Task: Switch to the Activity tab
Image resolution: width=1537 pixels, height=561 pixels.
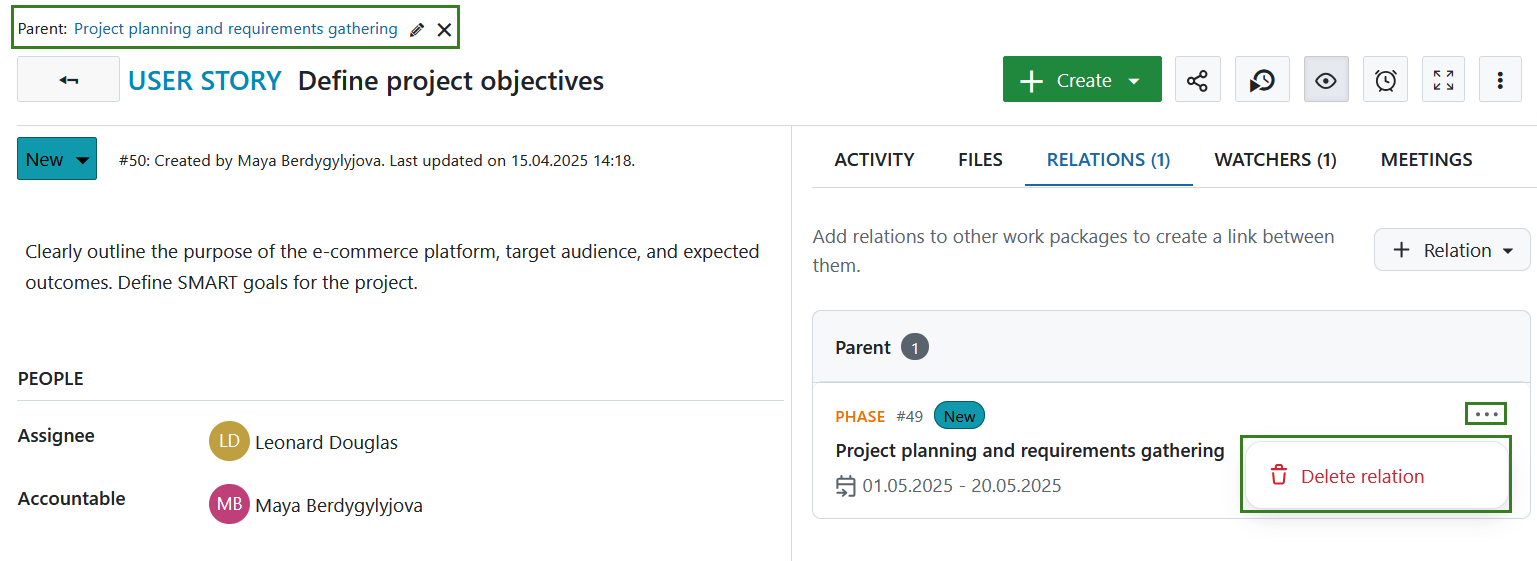Action: pos(874,160)
